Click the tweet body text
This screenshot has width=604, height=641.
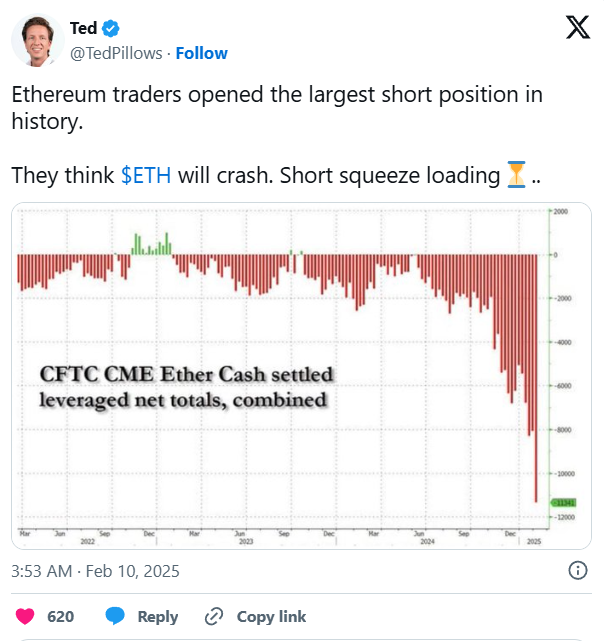[x=277, y=135]
